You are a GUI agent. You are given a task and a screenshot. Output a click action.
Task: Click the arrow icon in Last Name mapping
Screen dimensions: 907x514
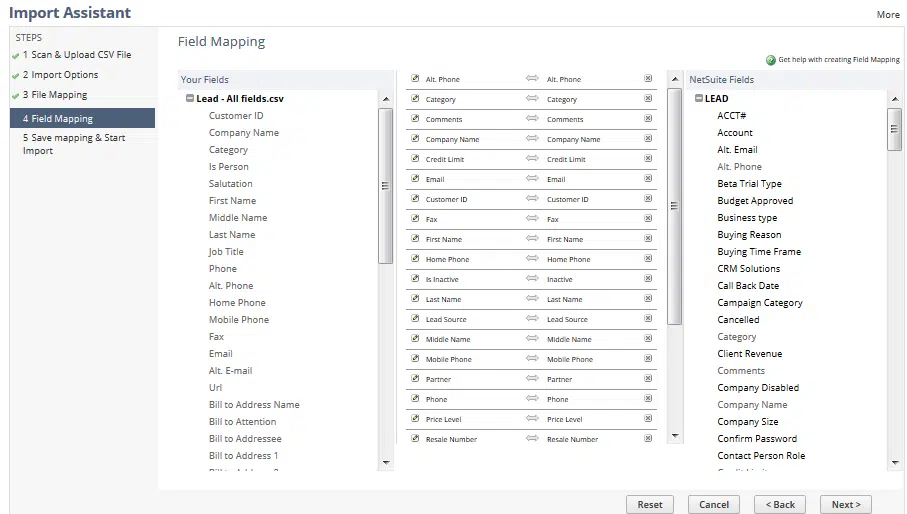pos(532,298)
